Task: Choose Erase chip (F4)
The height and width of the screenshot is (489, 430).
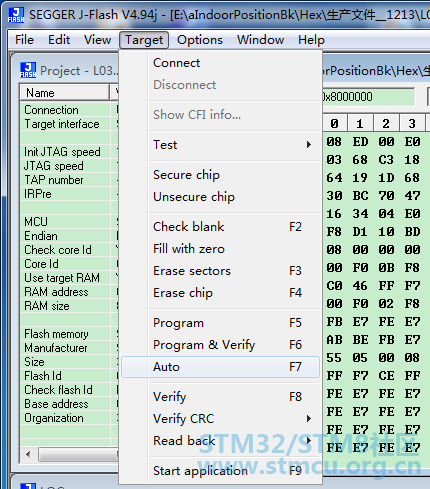Action: coord(221,293)
